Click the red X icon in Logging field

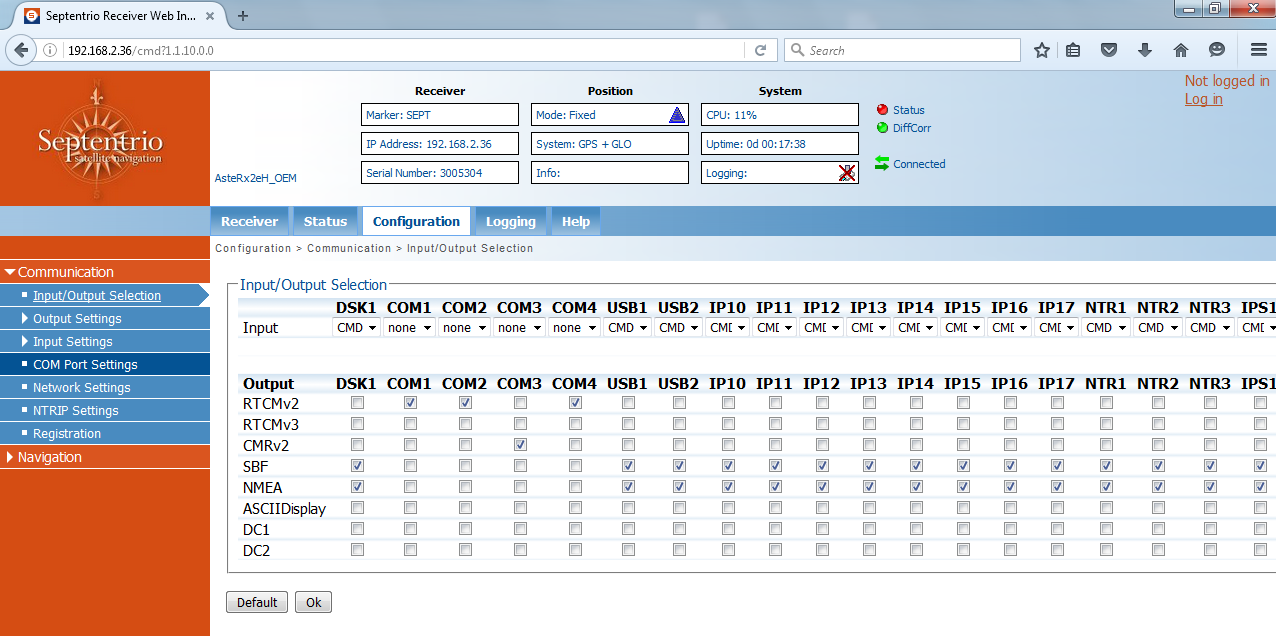pos(848,172)
